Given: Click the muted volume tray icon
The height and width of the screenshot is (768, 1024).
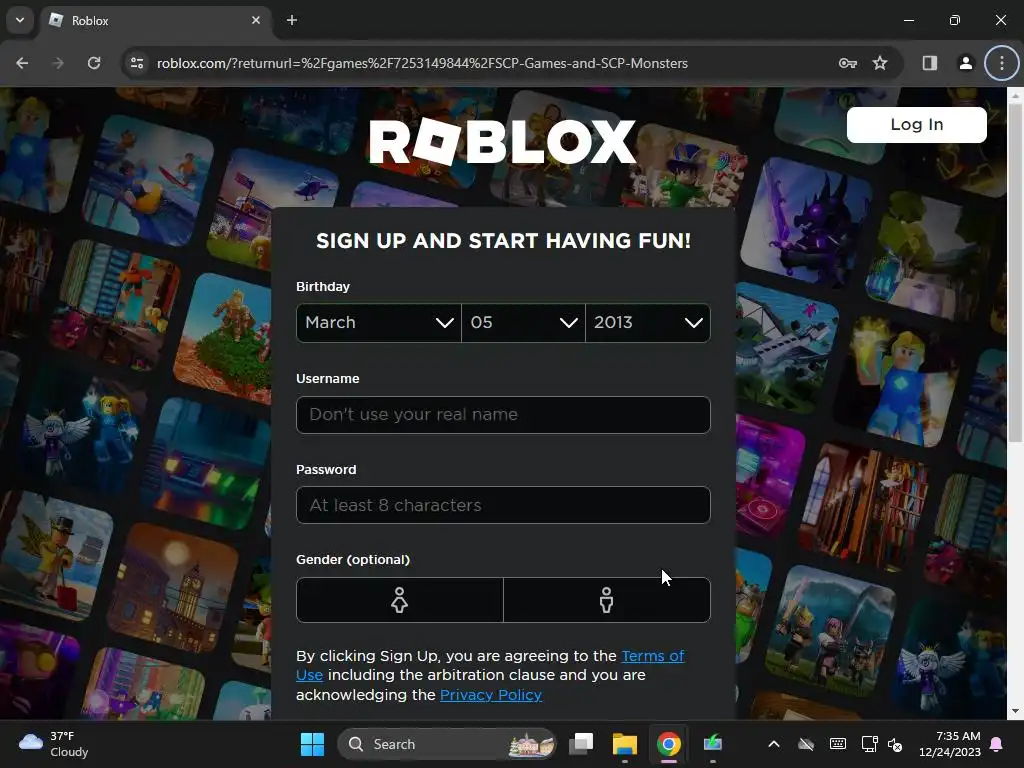Looking at the screenshot, I should 895,744.
